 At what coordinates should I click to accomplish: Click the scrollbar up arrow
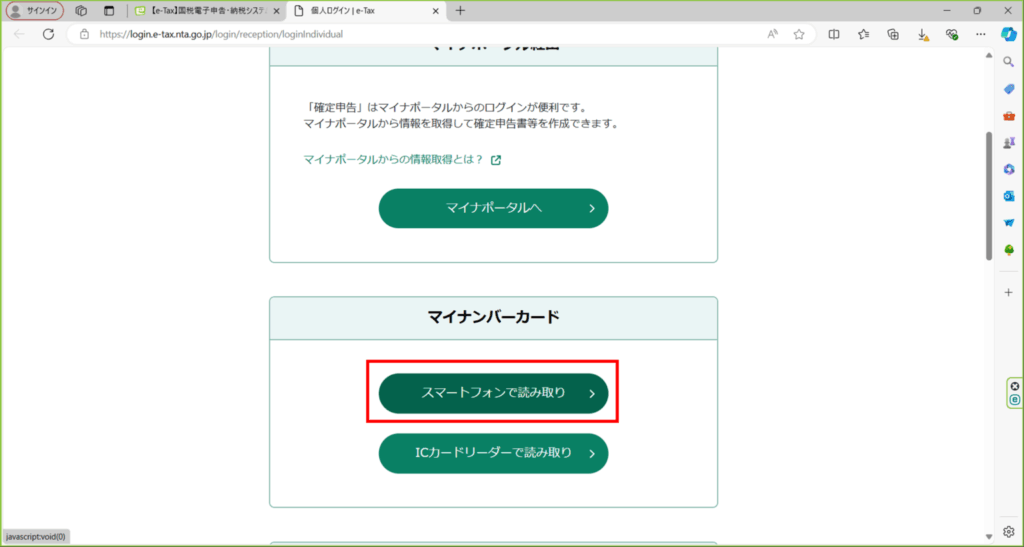989,55
